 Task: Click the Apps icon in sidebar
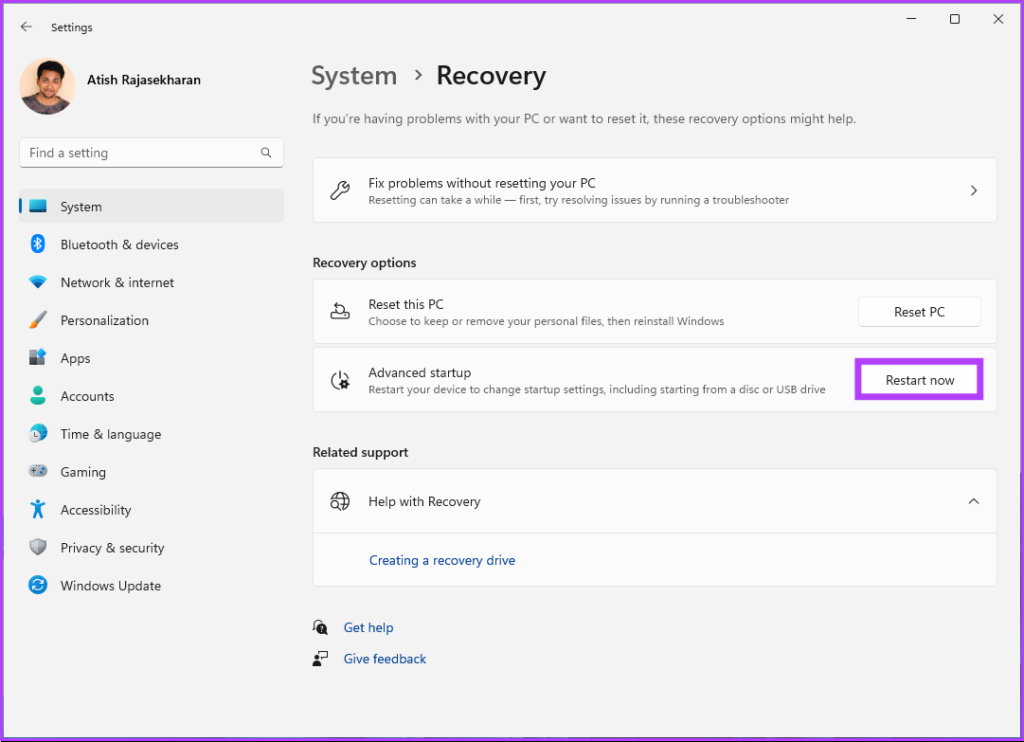[38, 358]
